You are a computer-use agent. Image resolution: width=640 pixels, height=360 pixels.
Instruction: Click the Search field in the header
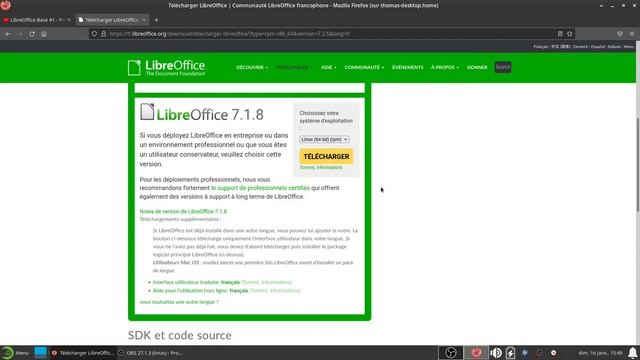pyautogui.click(x=503, y=67)
